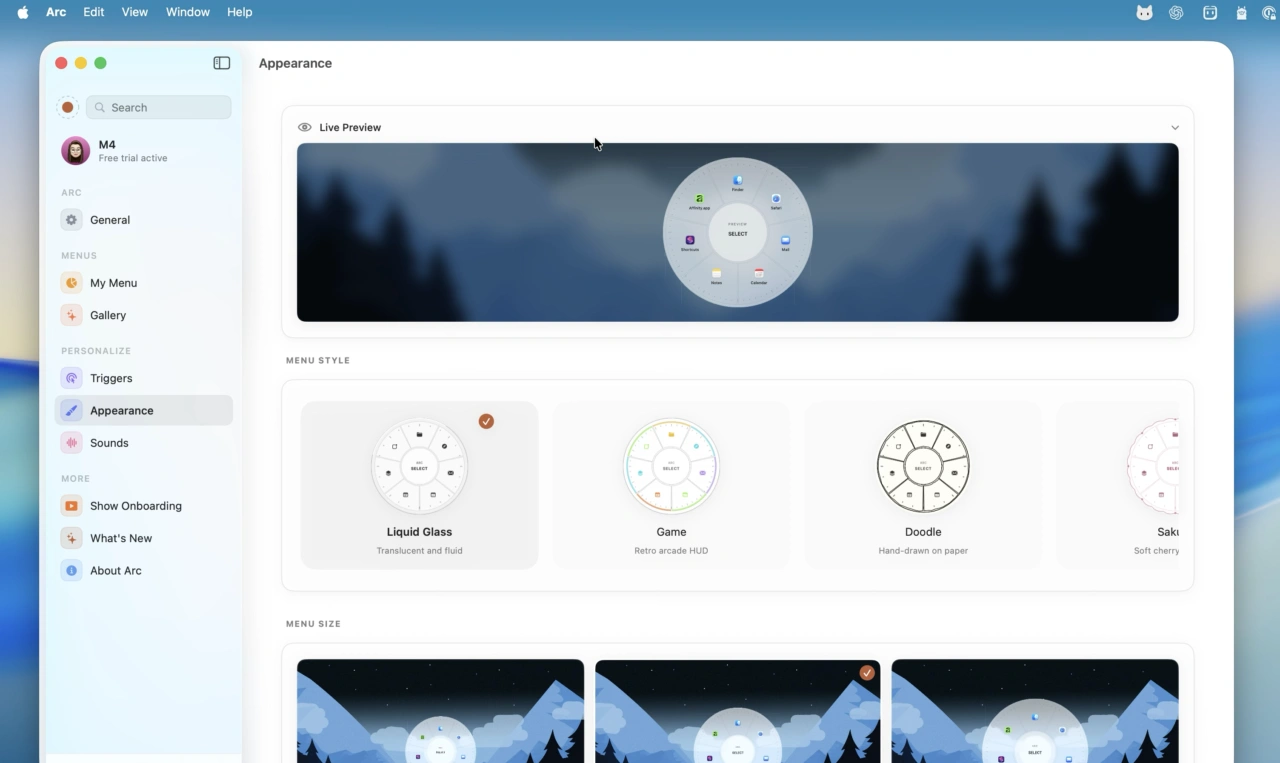The height and width of the screenshot is (763, 1280).
Task: Click the "Free trial active" text
Action: 133,158
